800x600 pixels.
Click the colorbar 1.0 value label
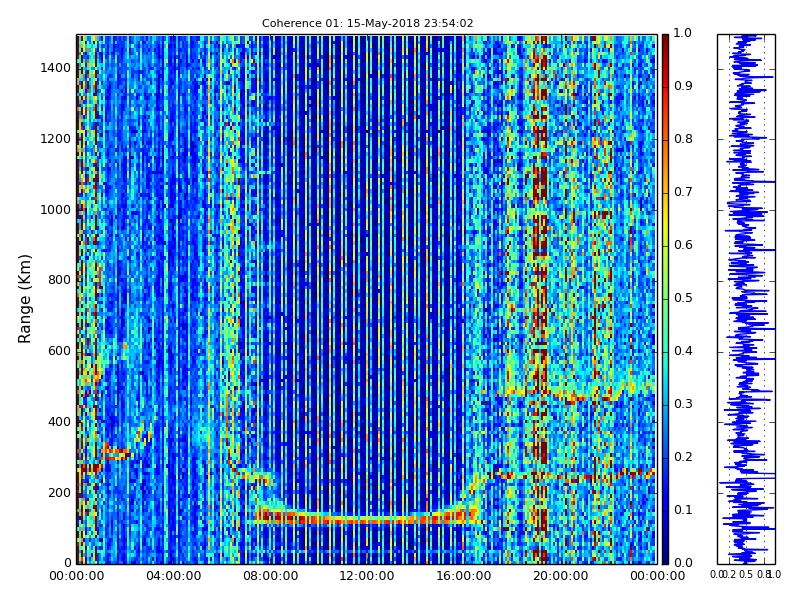683,33
